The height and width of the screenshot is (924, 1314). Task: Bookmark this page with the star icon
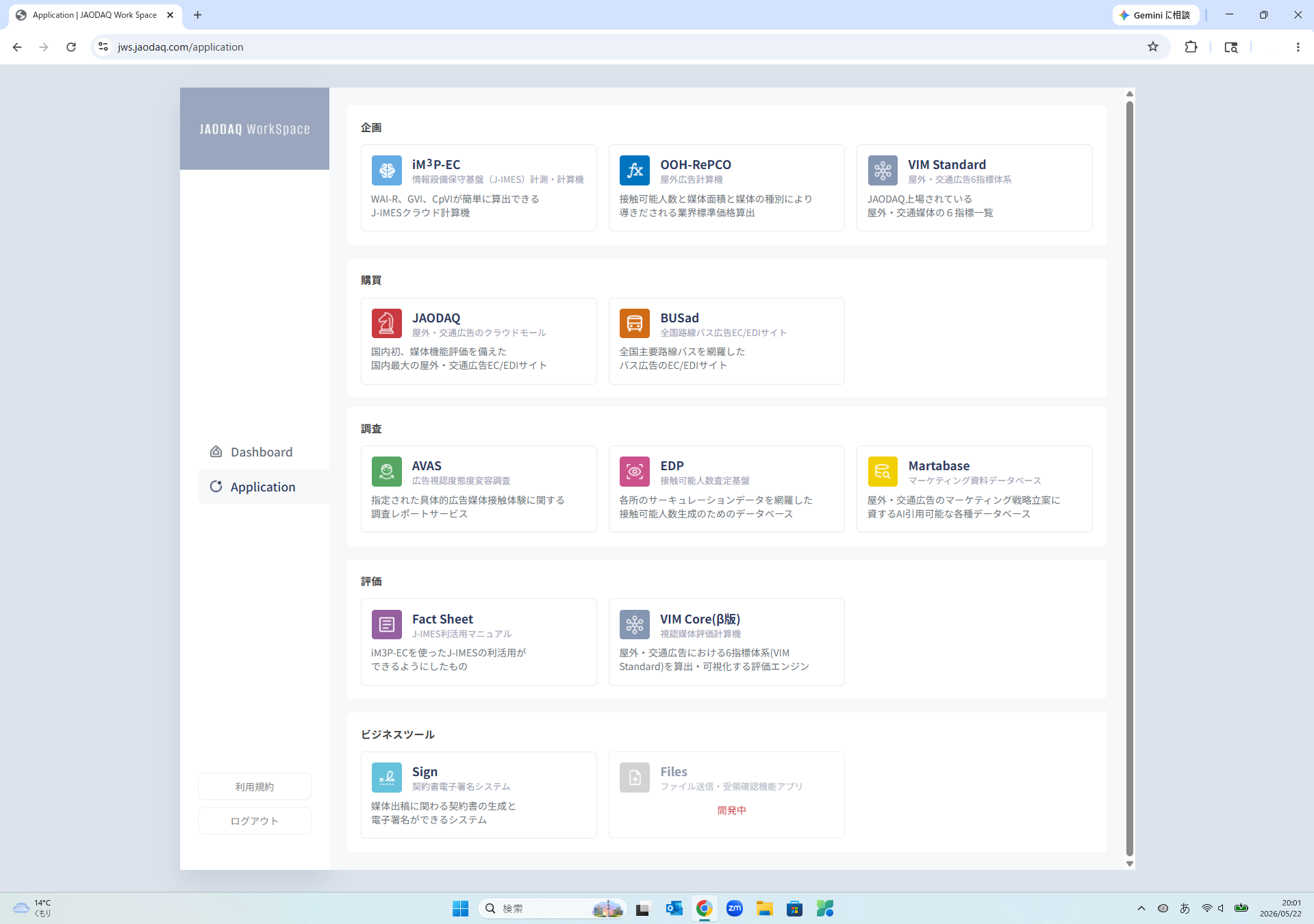[x=1153, y=47]
